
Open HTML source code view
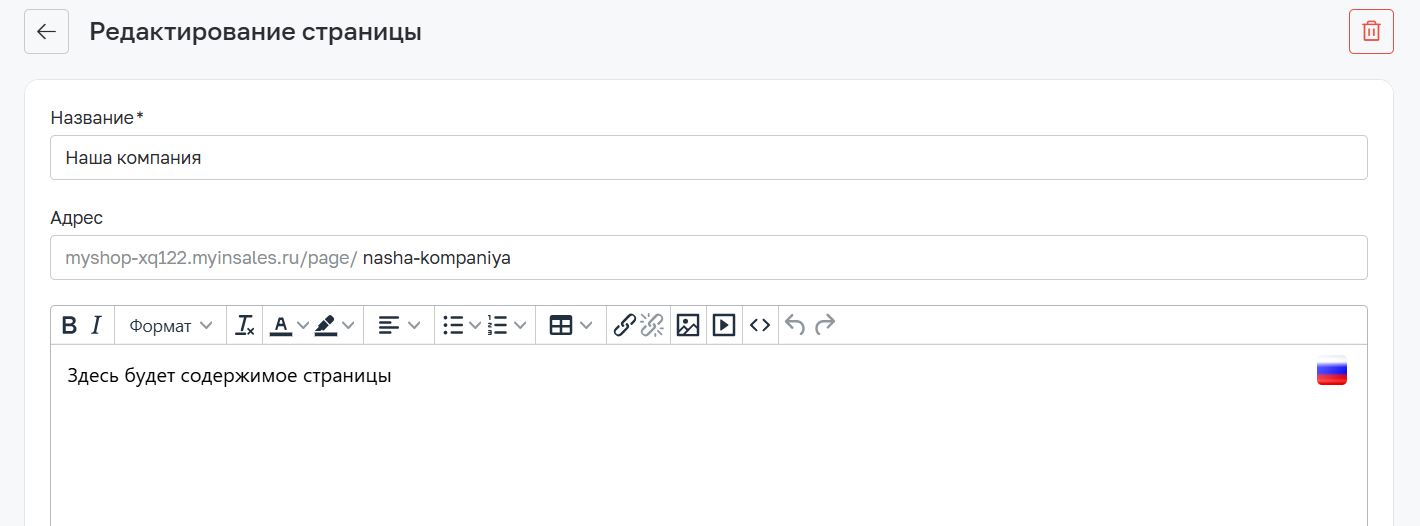760,325
